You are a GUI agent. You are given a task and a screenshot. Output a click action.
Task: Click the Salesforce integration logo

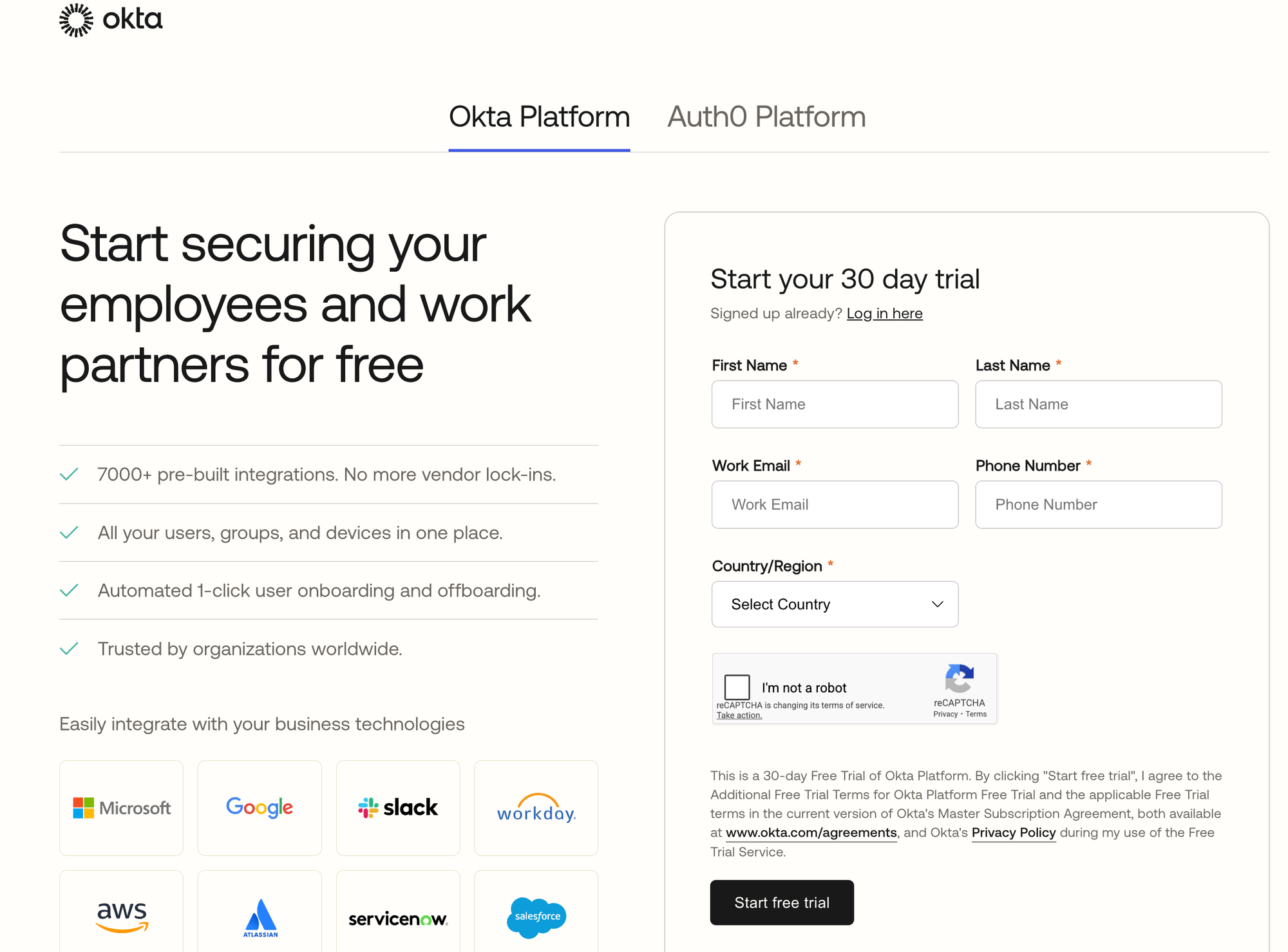click(x=536, y=917)
